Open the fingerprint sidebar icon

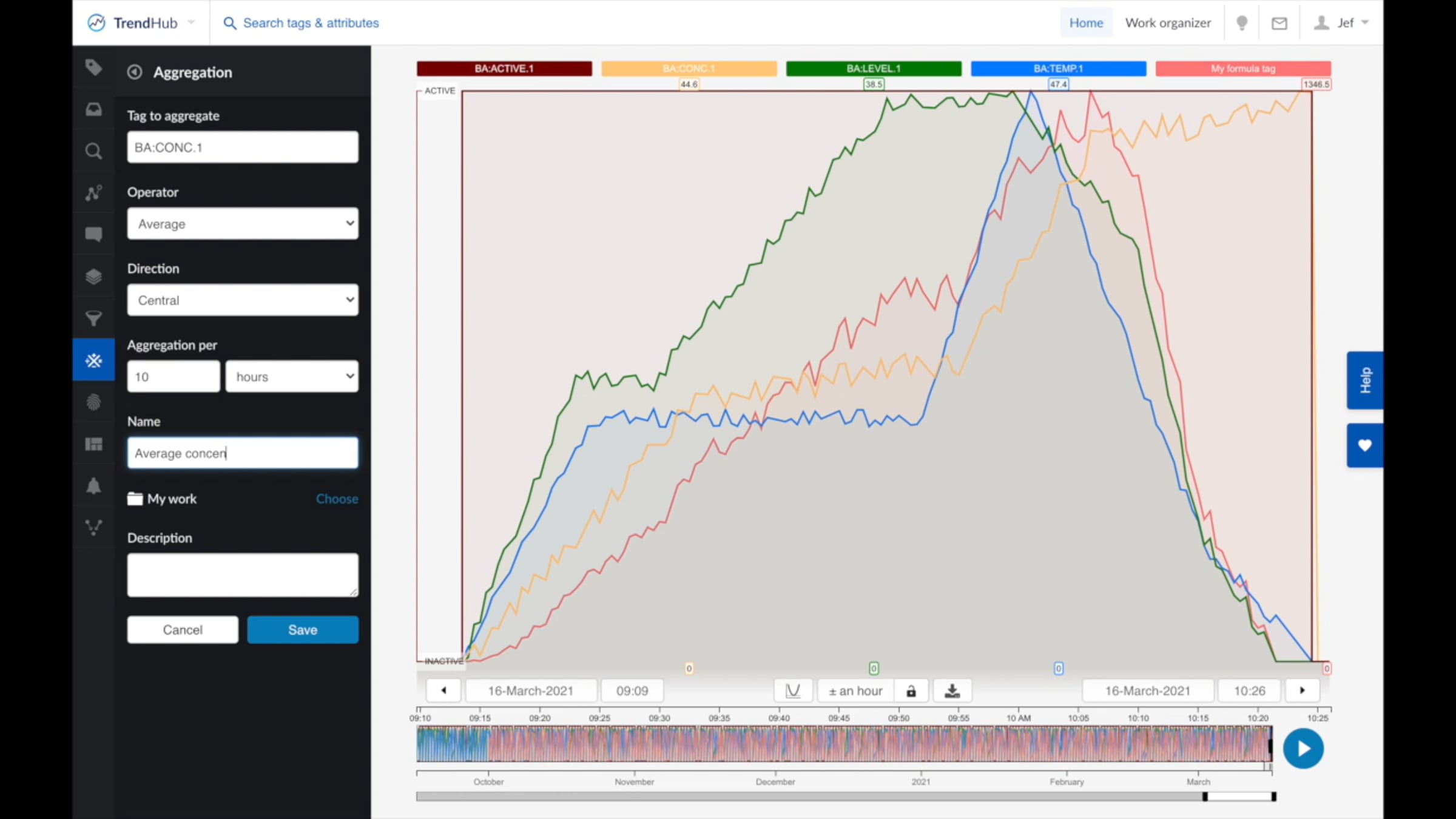pos(93,402)
